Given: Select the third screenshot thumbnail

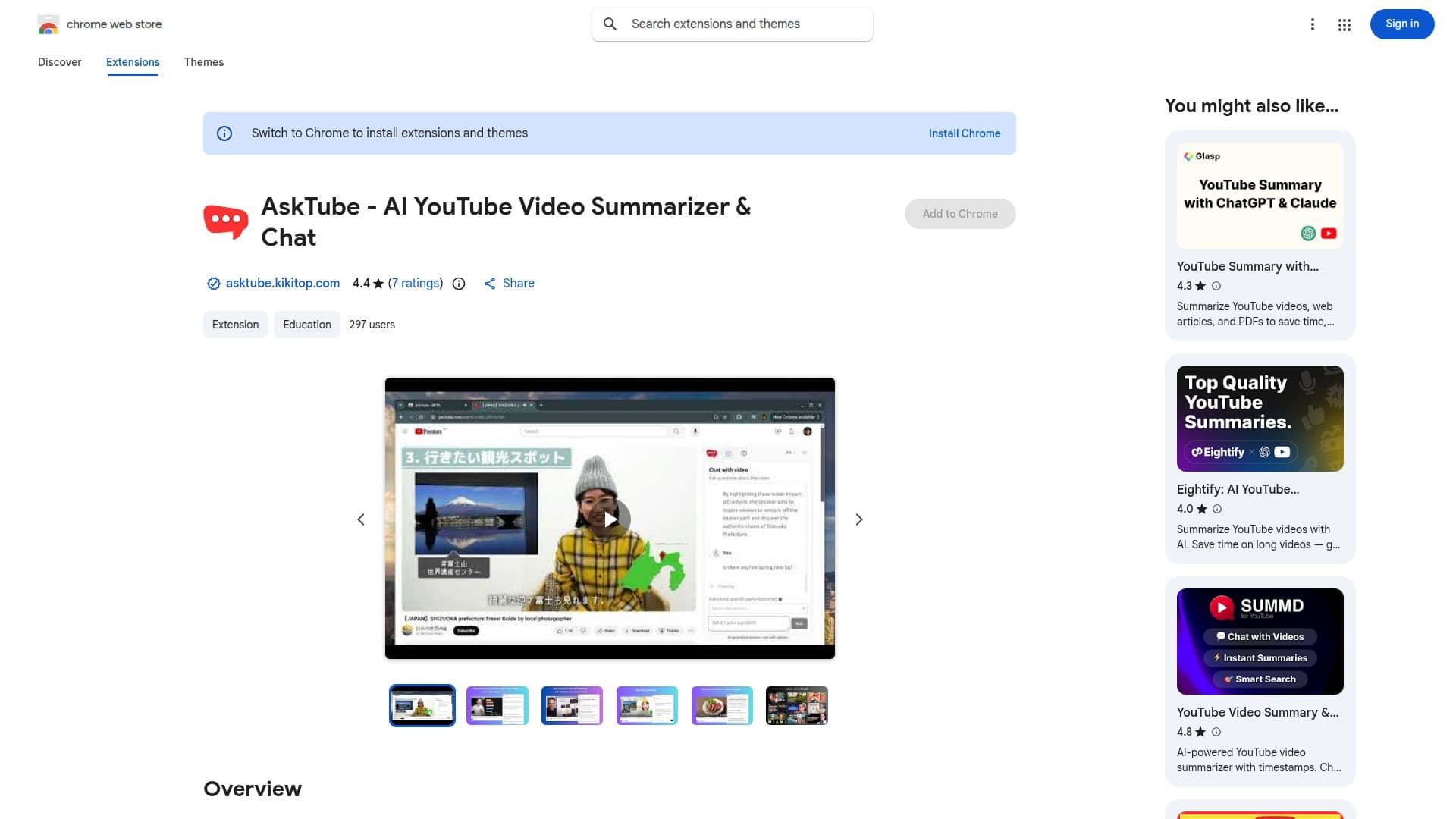Looking at the screenshot, I should pyautogui.click(x=573, y=706).
